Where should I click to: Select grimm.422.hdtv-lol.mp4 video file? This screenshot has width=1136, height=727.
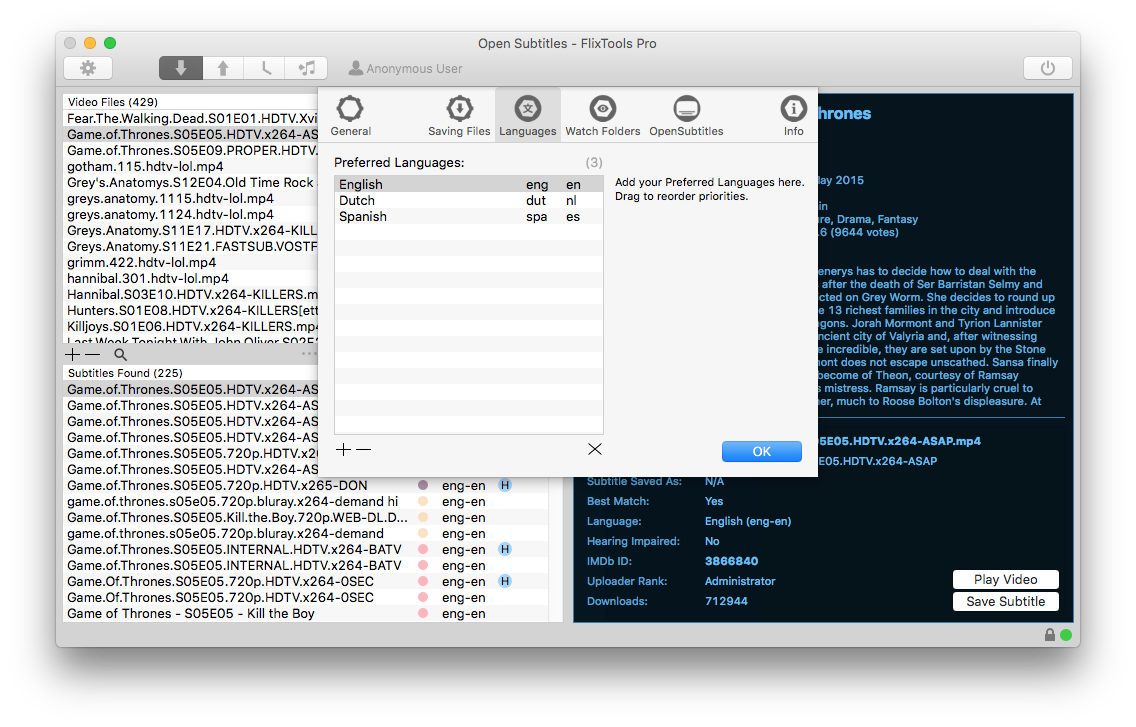pyautogui.click(x=191, y=262)
